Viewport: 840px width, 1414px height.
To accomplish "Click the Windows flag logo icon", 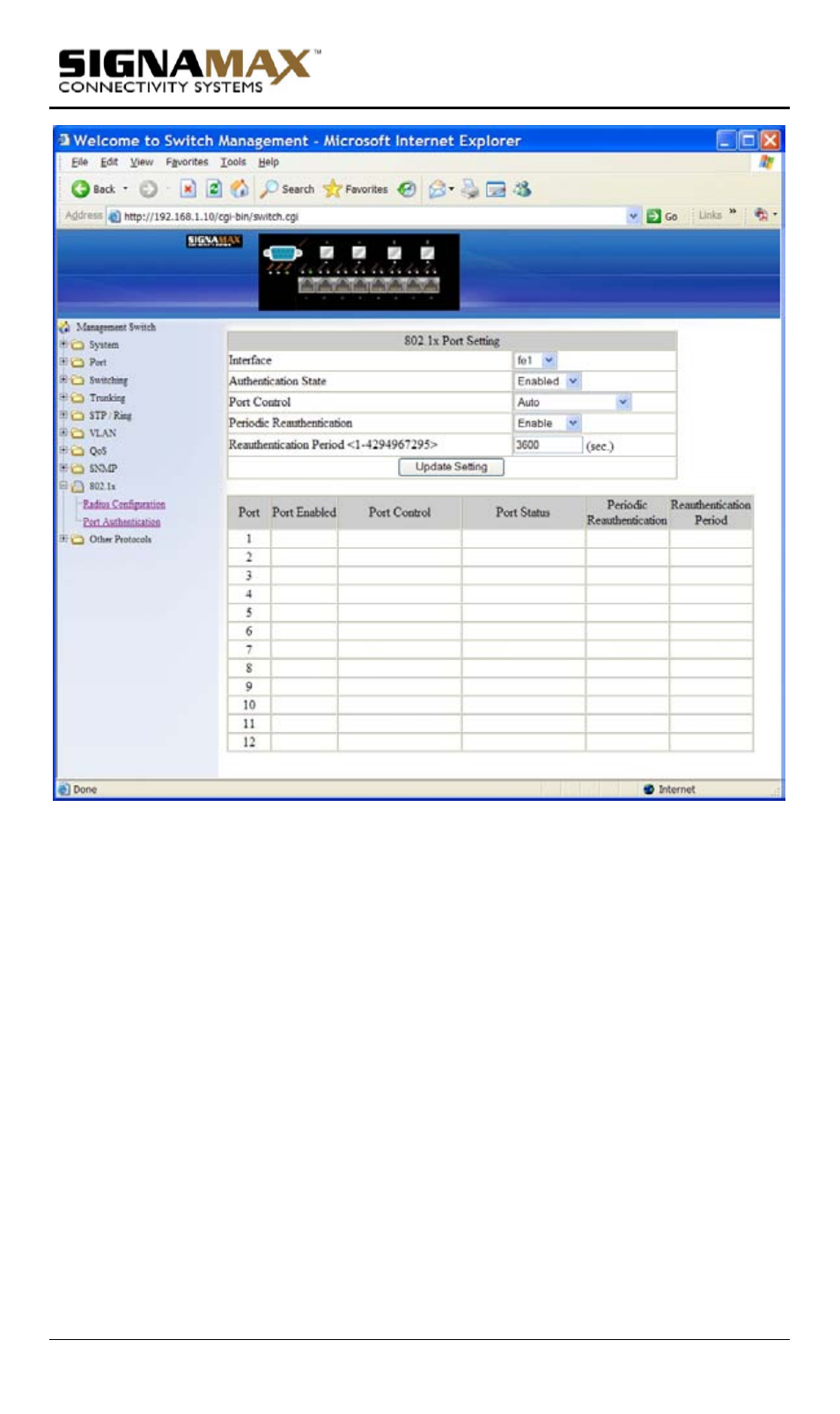I will (767, 162).
